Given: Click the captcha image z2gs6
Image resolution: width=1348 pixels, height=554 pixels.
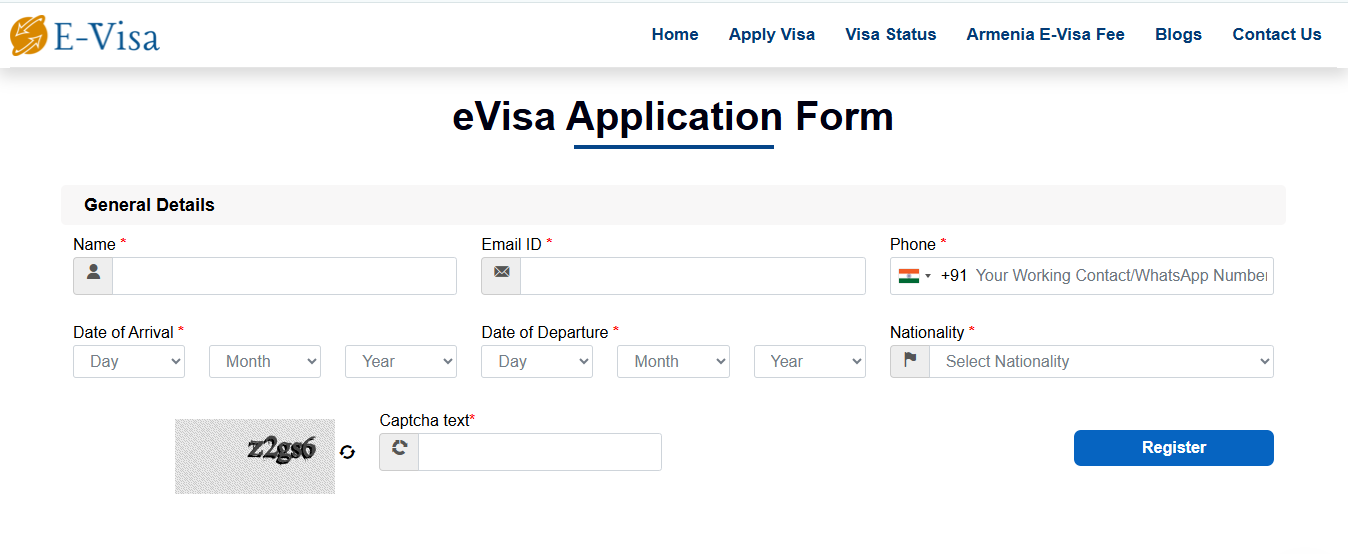Looking at the screenshot, I should point(255,456).
